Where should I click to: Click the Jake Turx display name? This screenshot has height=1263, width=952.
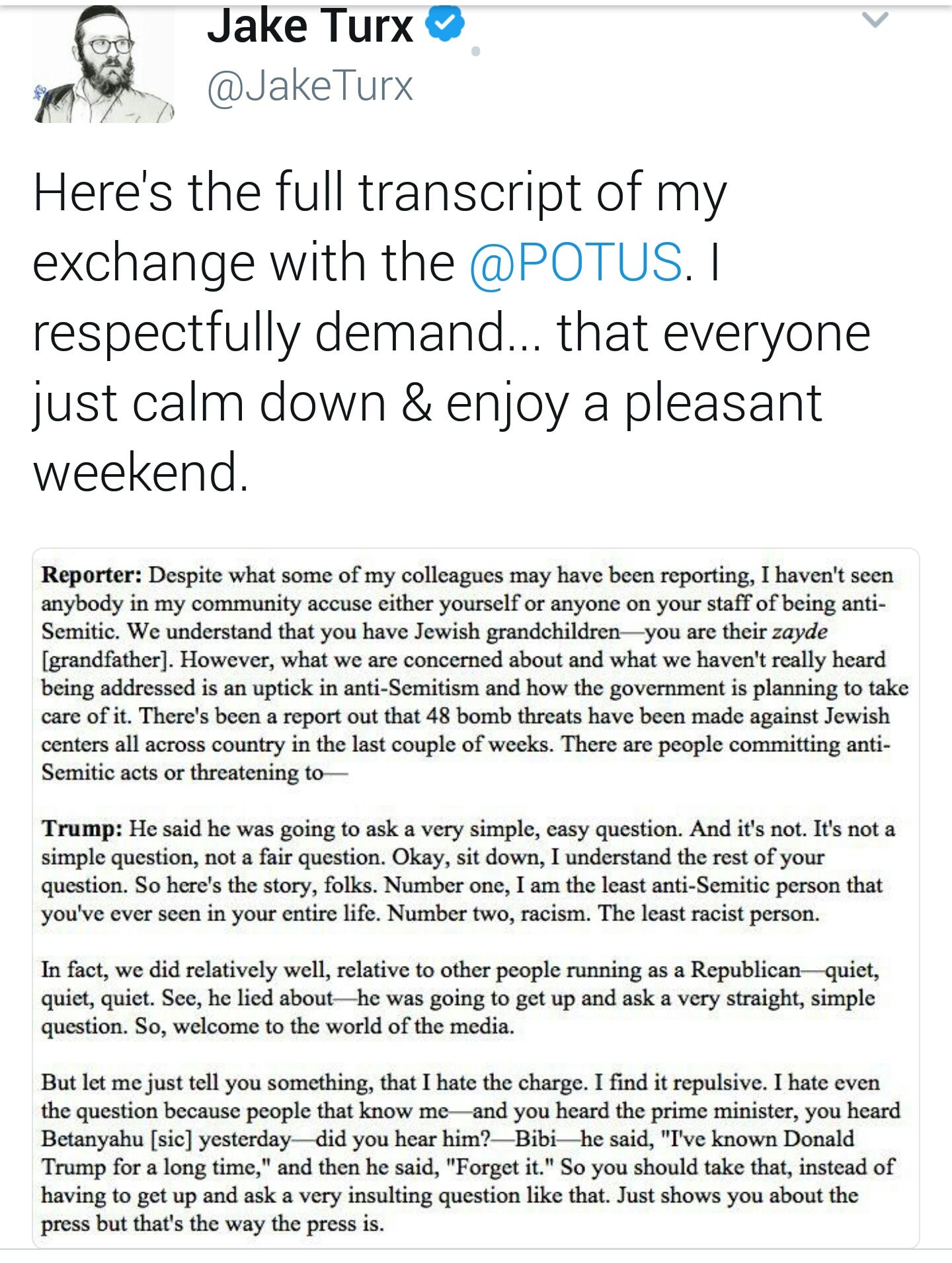[310, 26]
